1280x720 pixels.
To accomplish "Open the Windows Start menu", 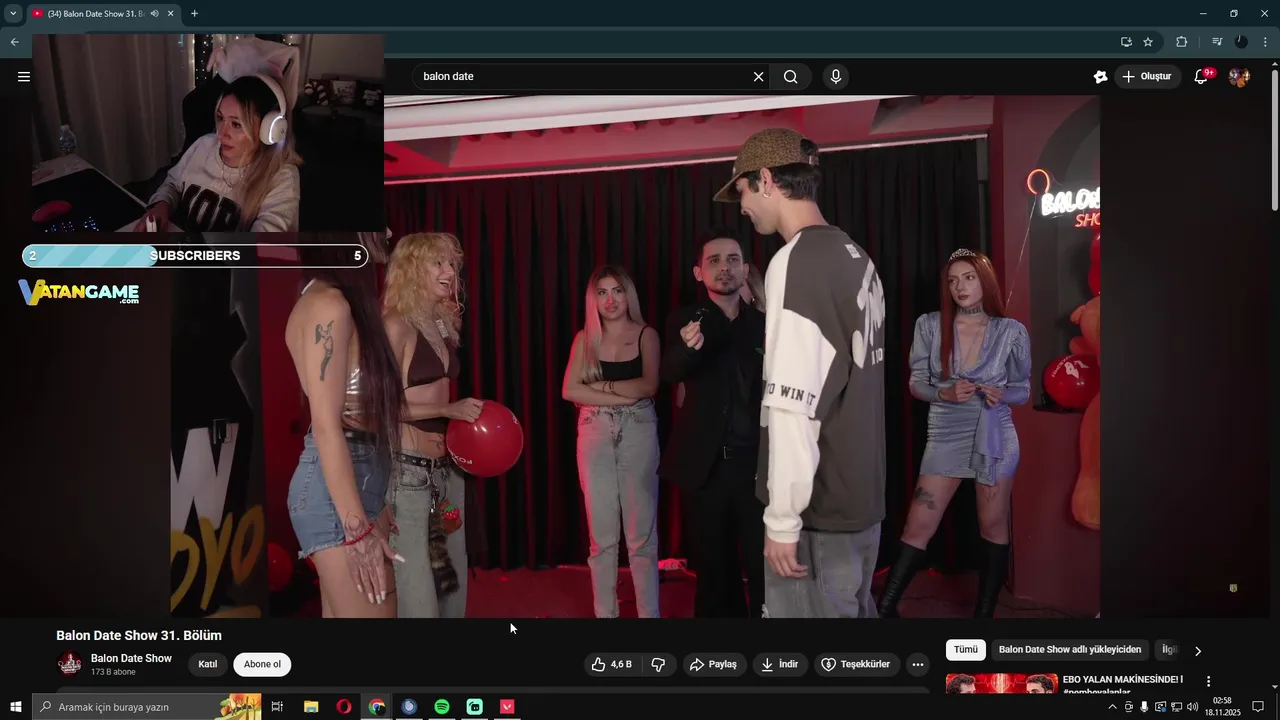I will click(x=15, y=707).
